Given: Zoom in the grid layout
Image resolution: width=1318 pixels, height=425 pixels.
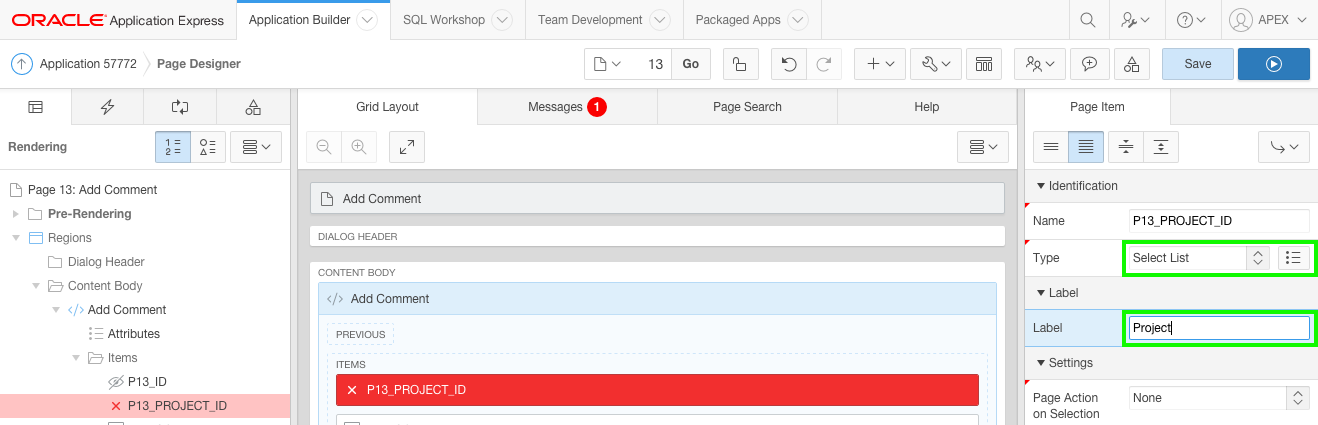Looking at the screenshot, I should click(x=358, y=147).
